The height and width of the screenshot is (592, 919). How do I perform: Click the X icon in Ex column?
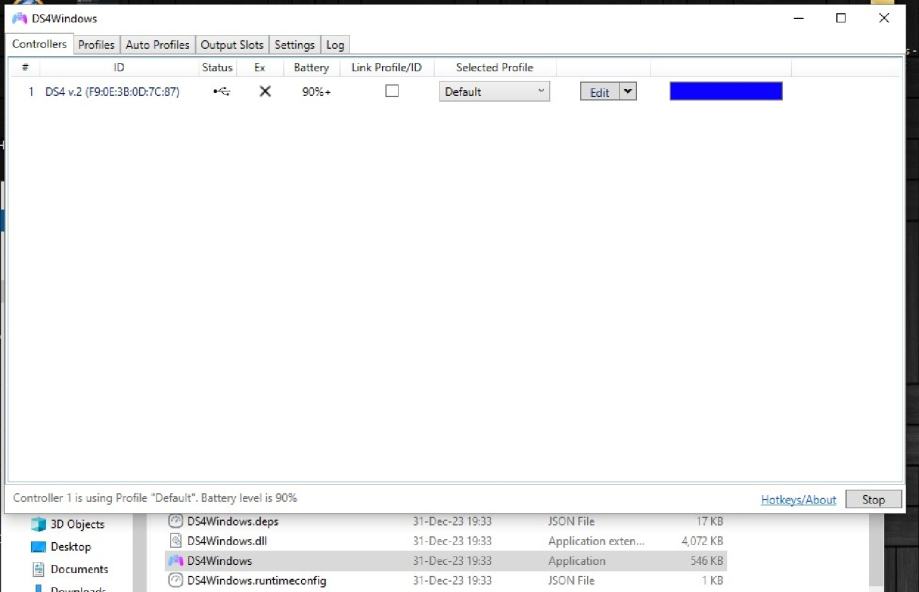tap(265, 91)
